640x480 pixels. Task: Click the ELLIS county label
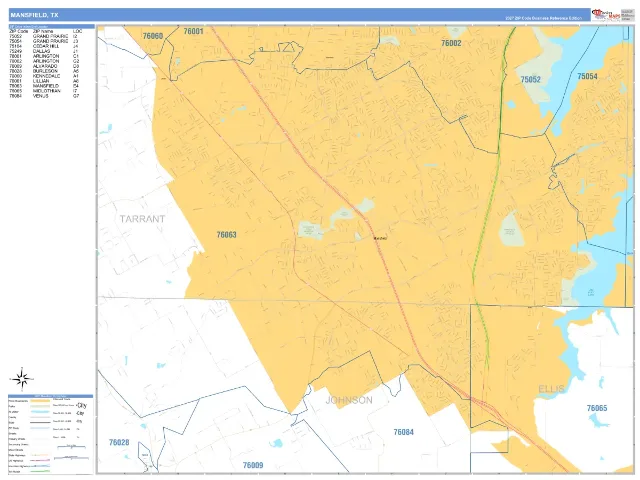551,389
